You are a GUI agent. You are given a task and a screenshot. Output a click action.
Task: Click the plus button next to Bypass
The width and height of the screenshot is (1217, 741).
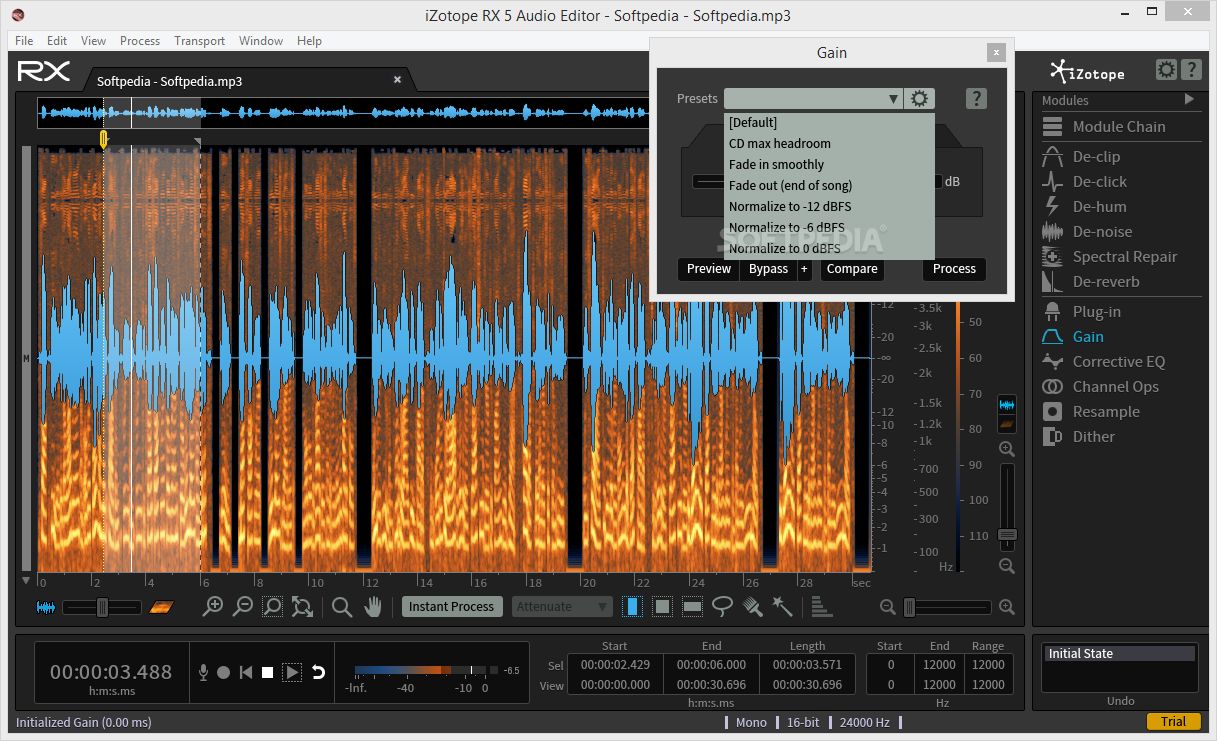(x=804, y=269)
